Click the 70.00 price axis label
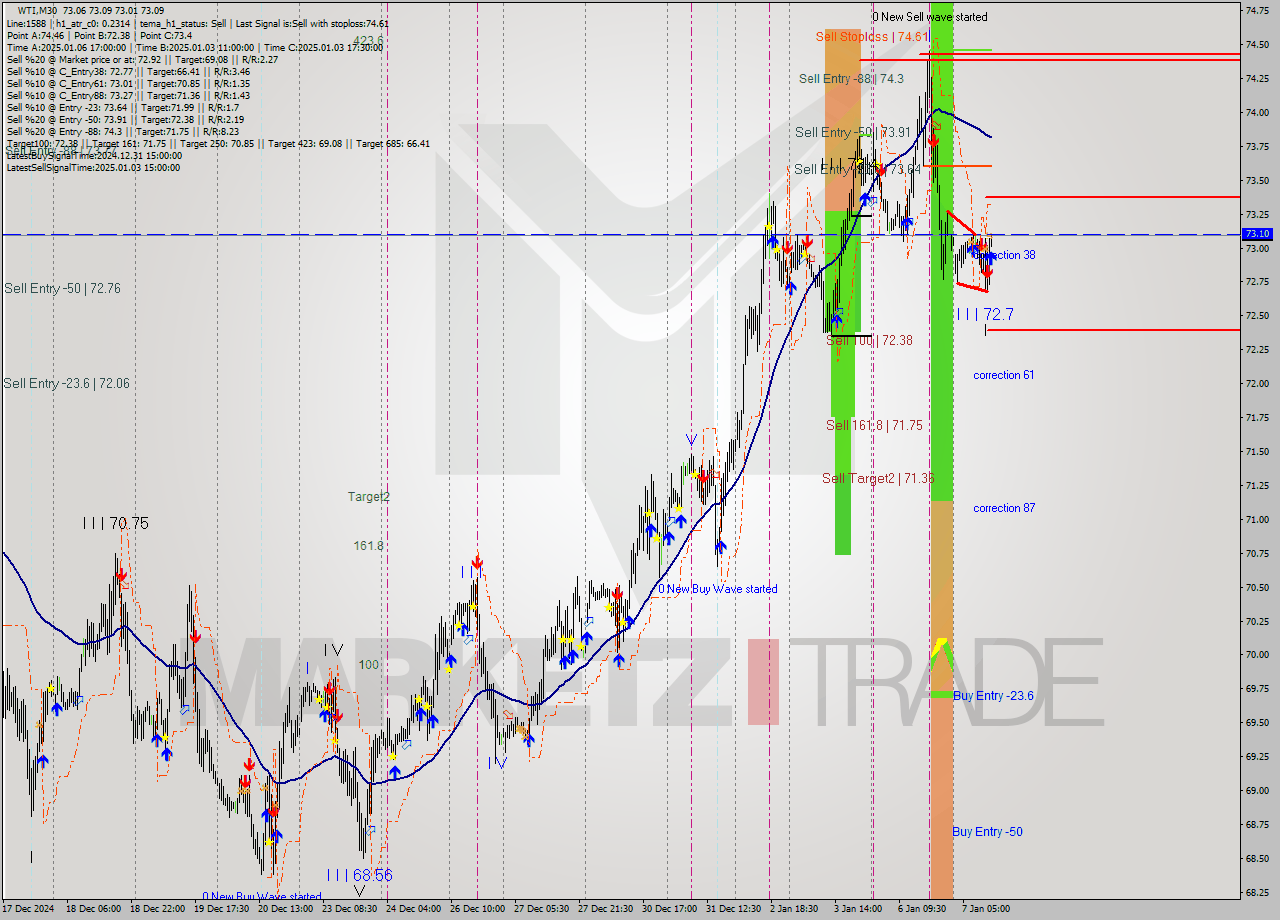 [1257, 655]
